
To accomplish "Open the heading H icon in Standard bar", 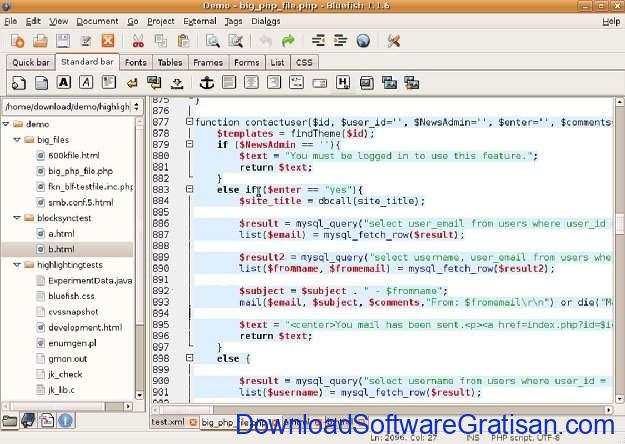I will (x=343, y=83).
